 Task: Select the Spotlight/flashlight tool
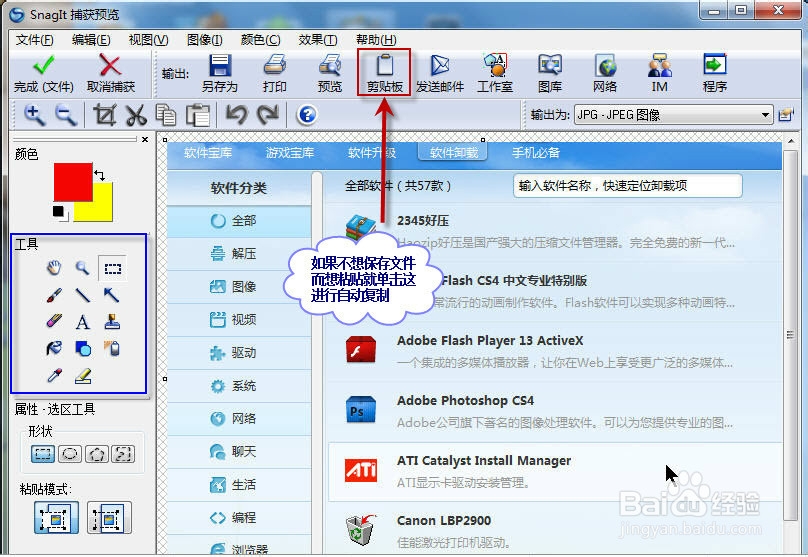[112, 348]
